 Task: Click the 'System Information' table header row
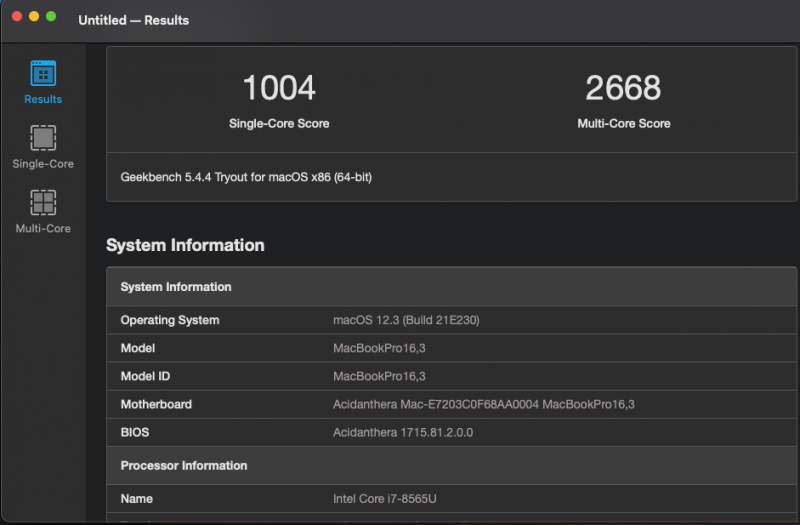tap(452, 287)
